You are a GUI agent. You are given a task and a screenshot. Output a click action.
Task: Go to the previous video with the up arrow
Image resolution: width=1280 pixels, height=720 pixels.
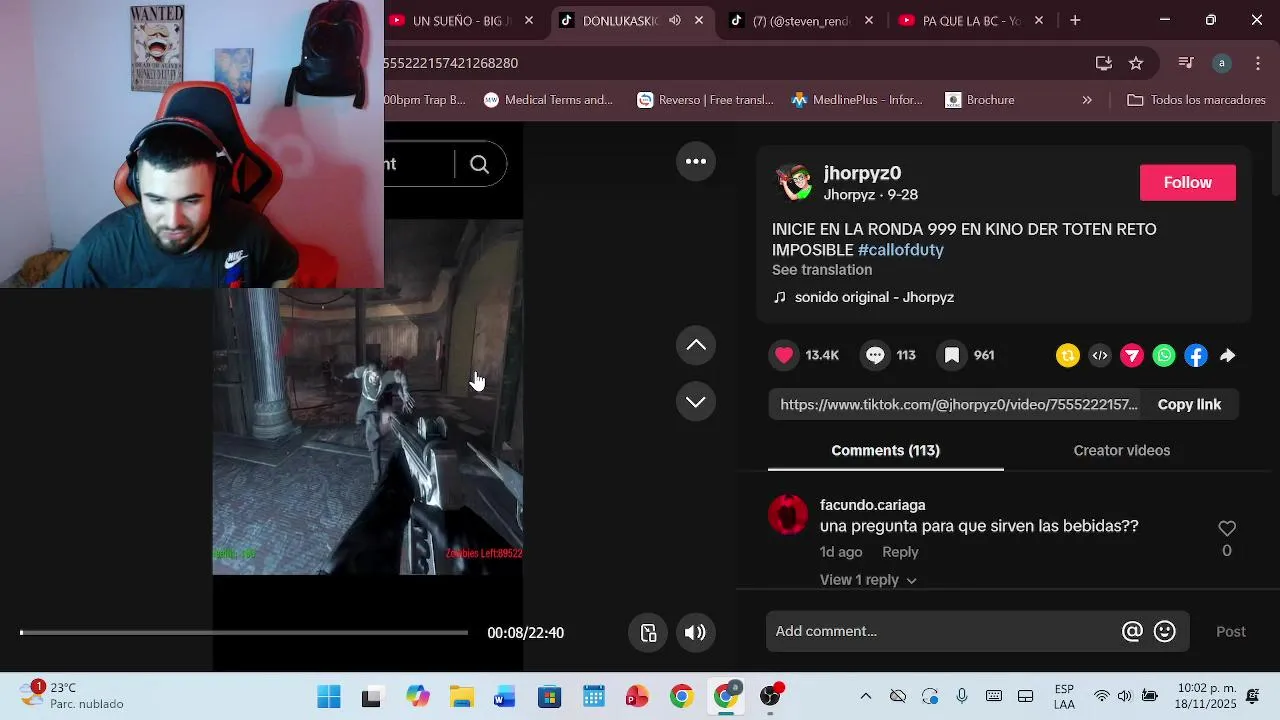point(696,345)
